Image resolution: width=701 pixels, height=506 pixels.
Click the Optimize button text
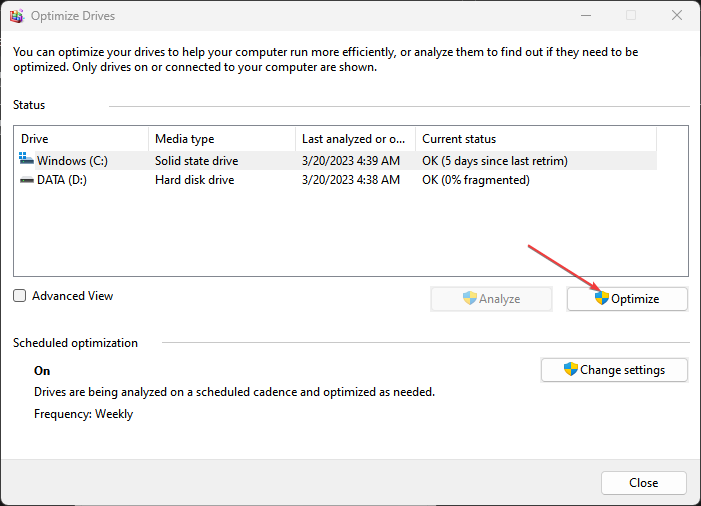pyautogui.click(x=635, y=299)
